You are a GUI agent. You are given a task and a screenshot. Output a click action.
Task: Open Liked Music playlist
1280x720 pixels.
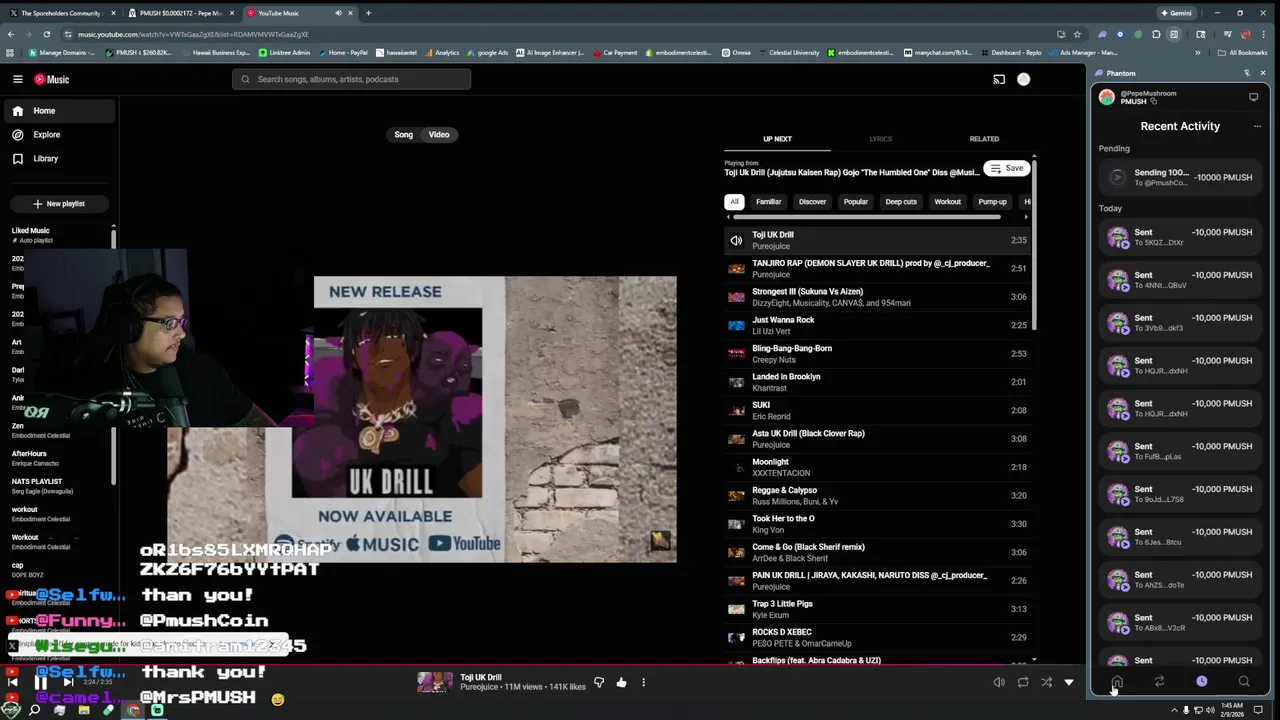pyautogui.click(x=58, y=235)
